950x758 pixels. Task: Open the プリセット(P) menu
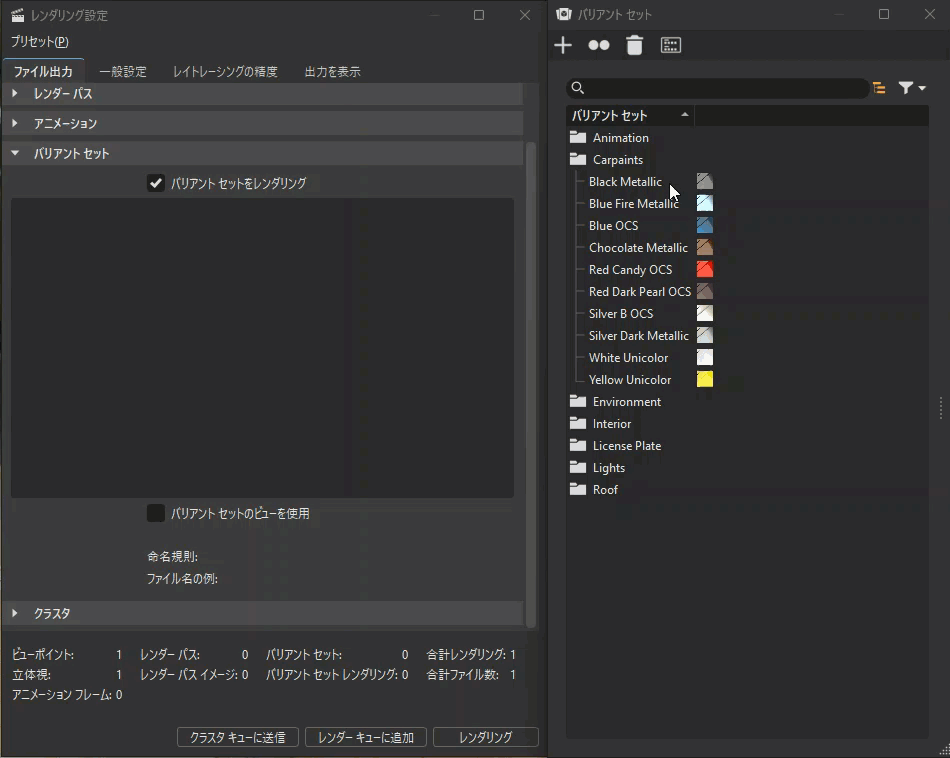pos(40,42)
